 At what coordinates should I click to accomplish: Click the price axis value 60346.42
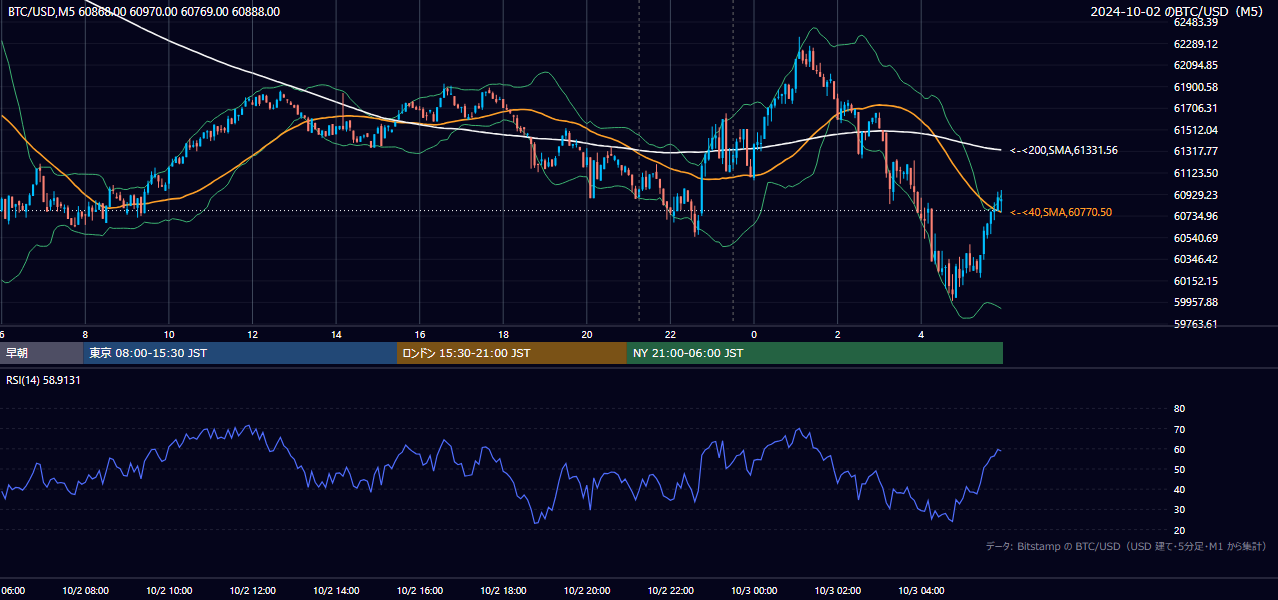pos(1195,259)
